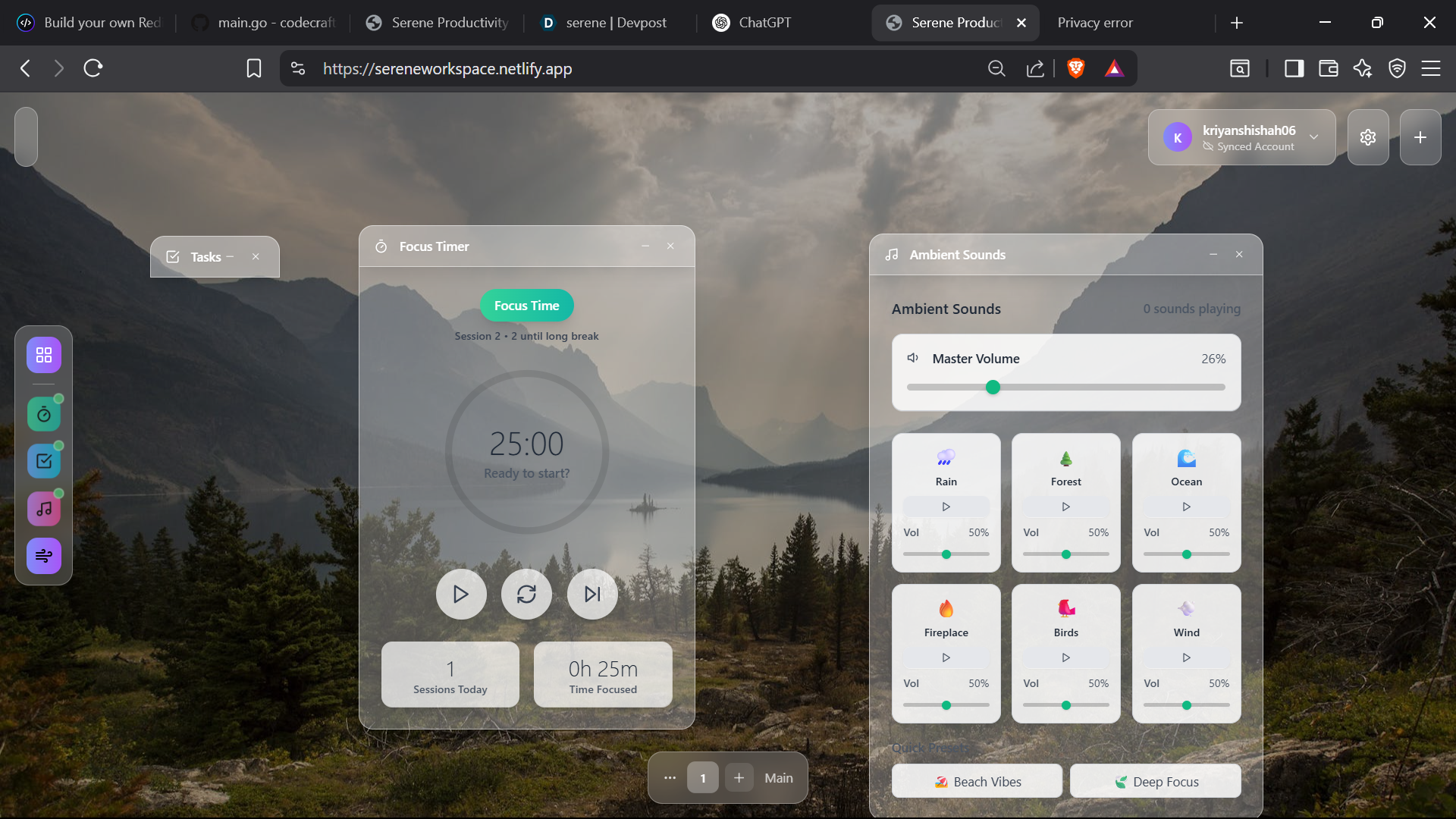Toggle the tasks widget from sidebar
The height and width of the screenshot is (819, 1456).
click(44, 461)
